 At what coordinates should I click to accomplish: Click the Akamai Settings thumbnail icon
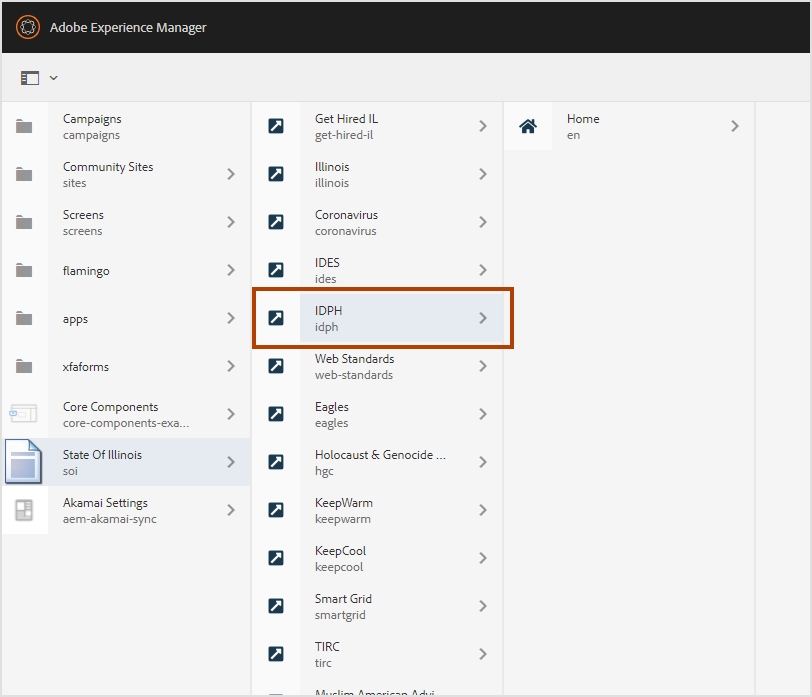pos(24,510)
